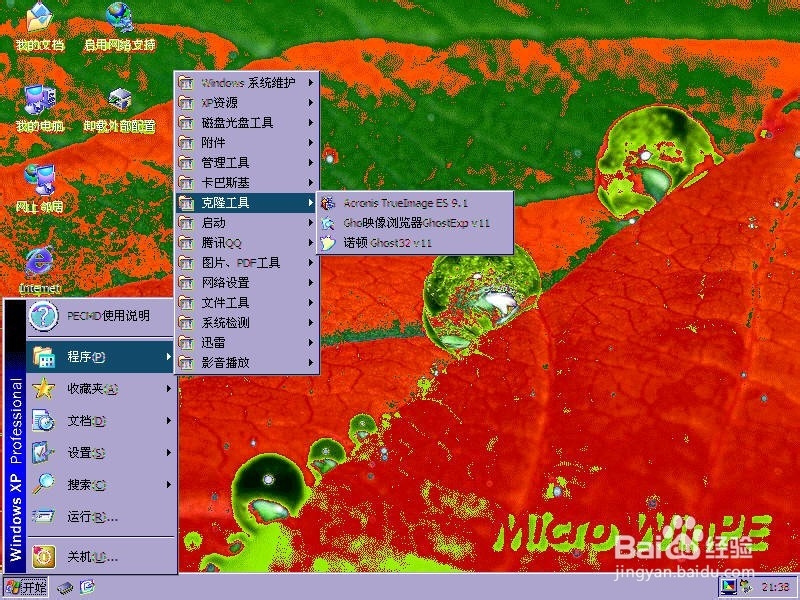
Task: Expand the 收藏夹 submenu arrow
Action: coord(168,389)
